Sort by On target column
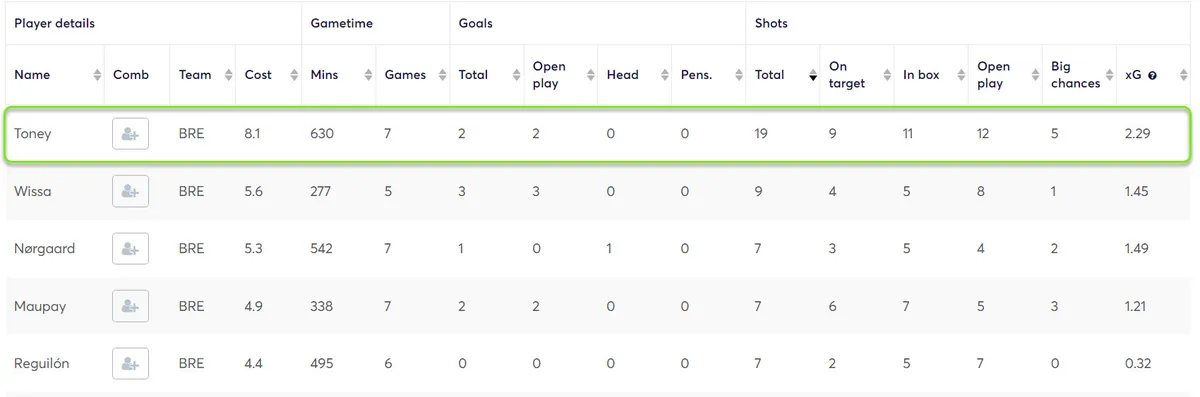This screenshot has width=1200, height=397. pos(857,75)
